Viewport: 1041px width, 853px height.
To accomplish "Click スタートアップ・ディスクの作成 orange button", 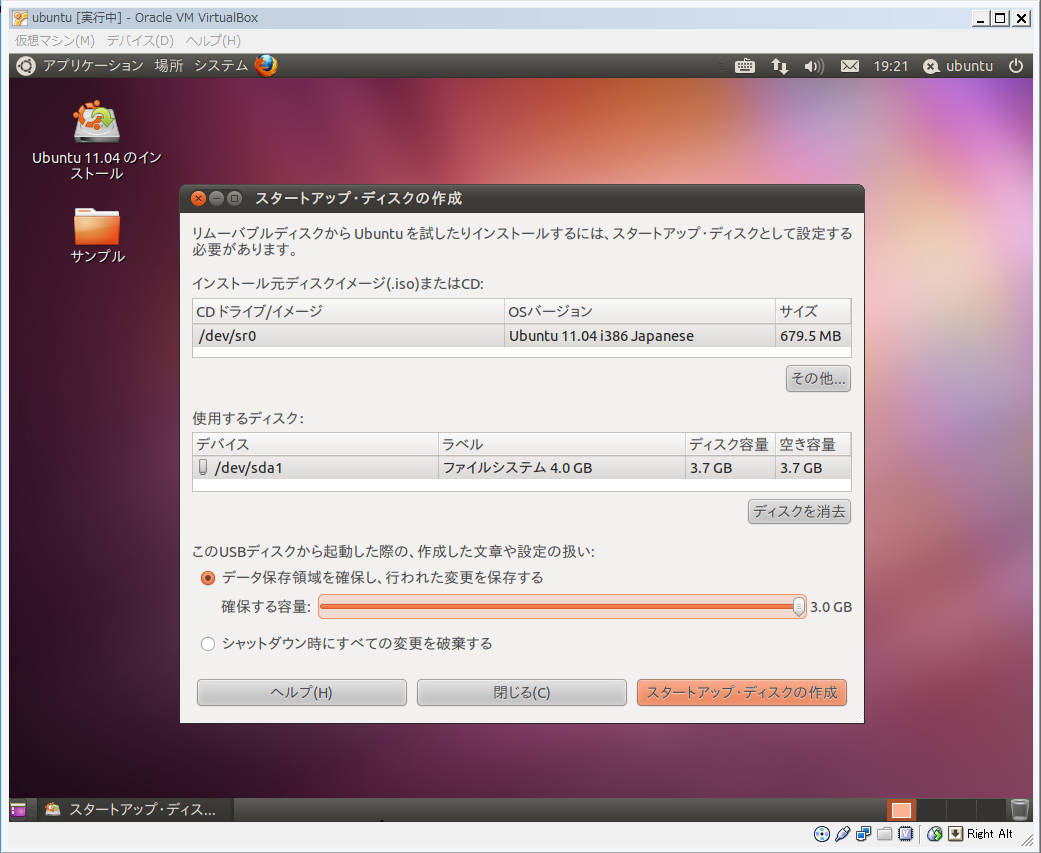I will [742, 692].
